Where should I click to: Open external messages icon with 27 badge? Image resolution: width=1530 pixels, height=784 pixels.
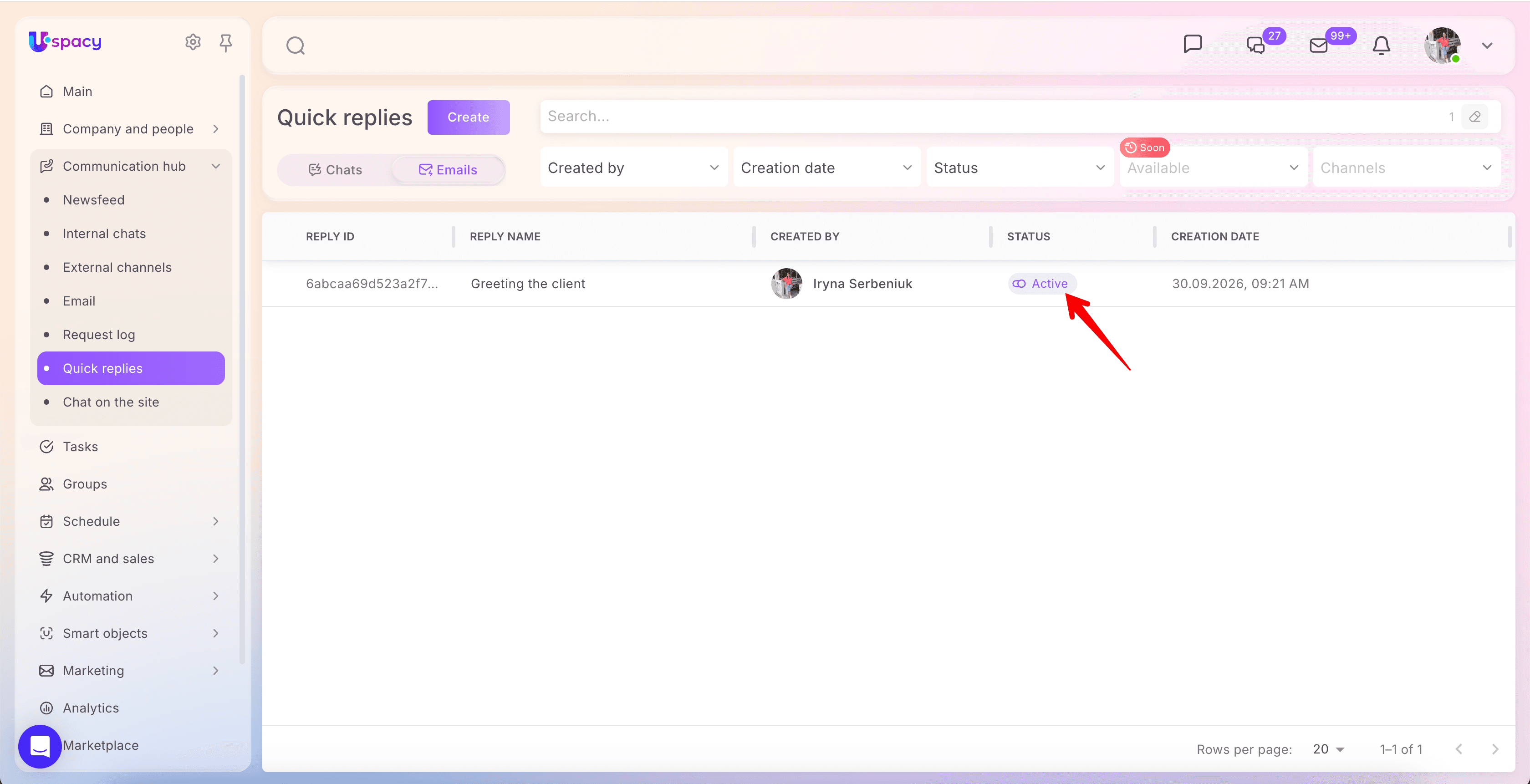click(1255, 45)
